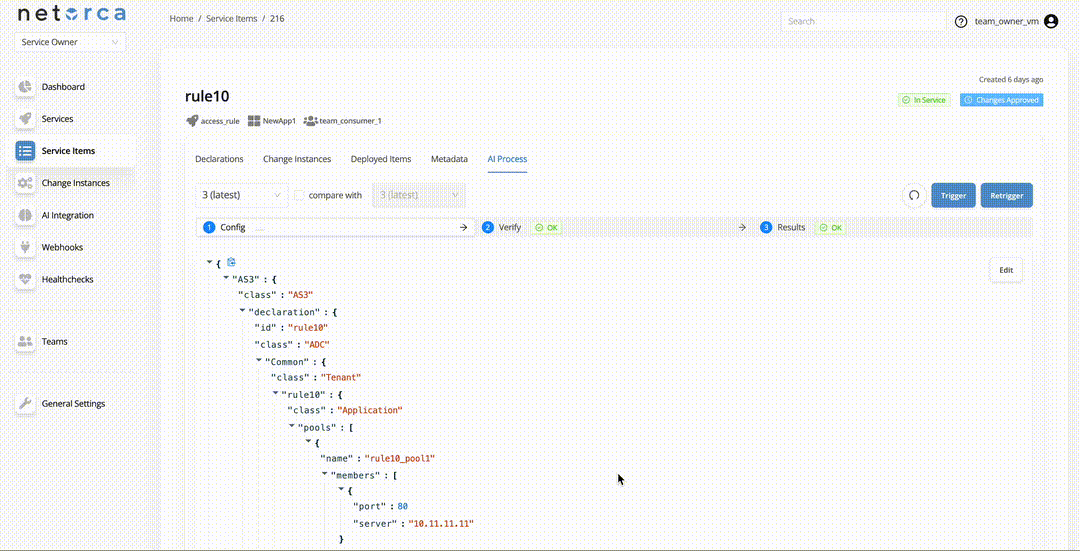1080x551 pixels.
Task: Collapse the root JSON object
Action: (x=209, y=262)
